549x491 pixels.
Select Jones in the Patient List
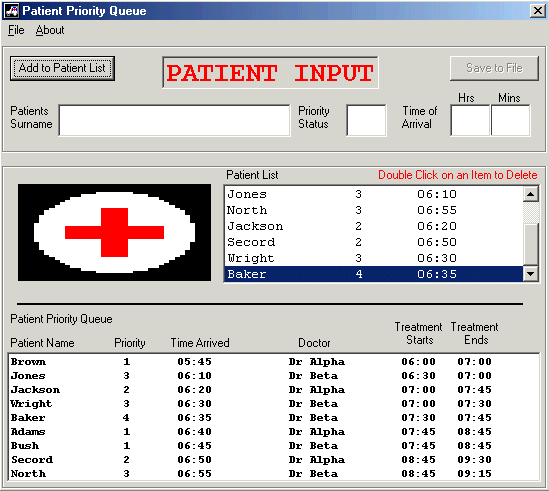(x=374, y=194)
